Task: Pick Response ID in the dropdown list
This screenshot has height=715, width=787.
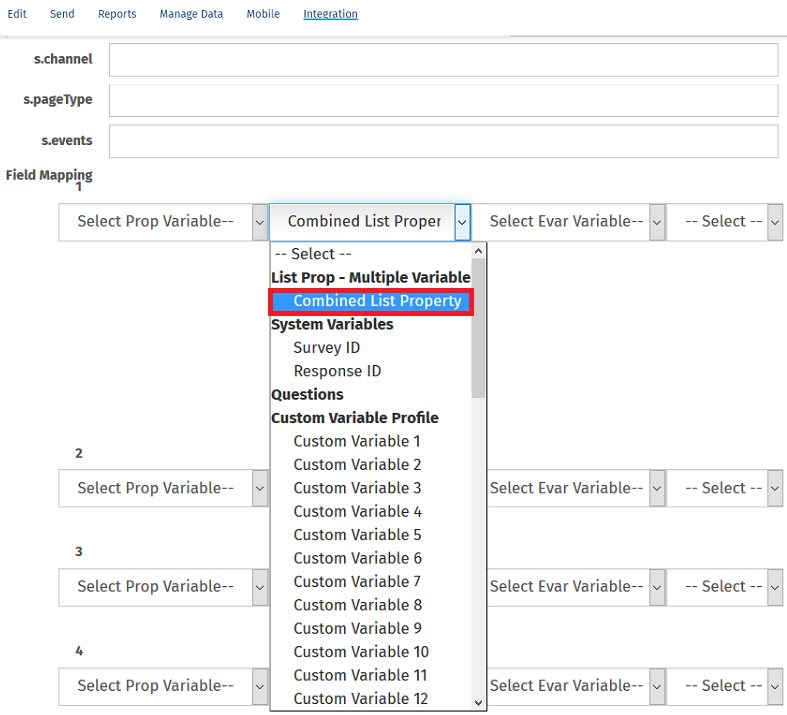Action: 337,371
